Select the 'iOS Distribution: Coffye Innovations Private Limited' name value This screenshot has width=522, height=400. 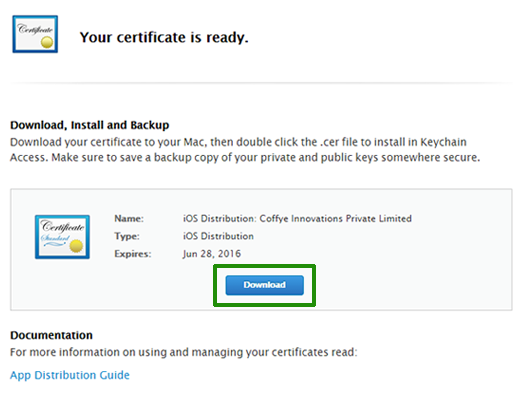tap(297, 219)
